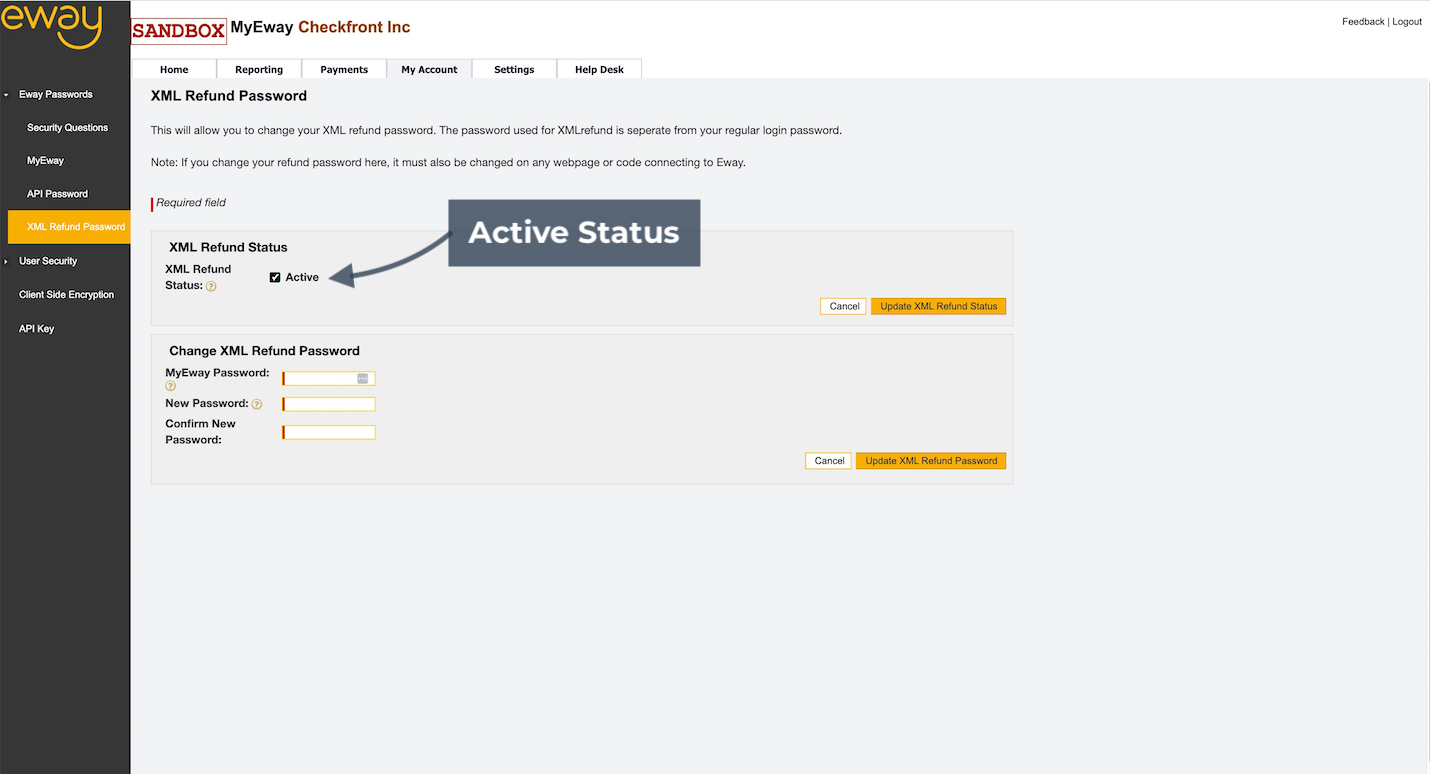Click the Required field note
The image size is (1430, 774).
[x=191, y=203]
